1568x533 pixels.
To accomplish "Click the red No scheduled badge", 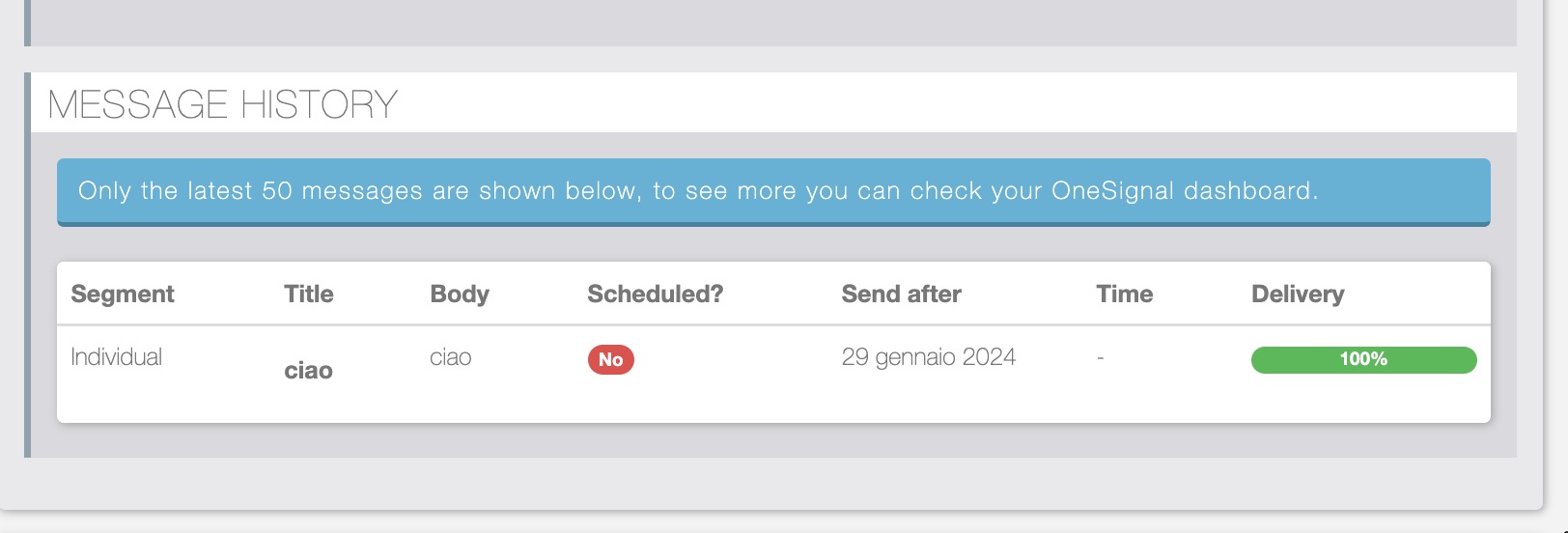I will click(x=610, y=360).
